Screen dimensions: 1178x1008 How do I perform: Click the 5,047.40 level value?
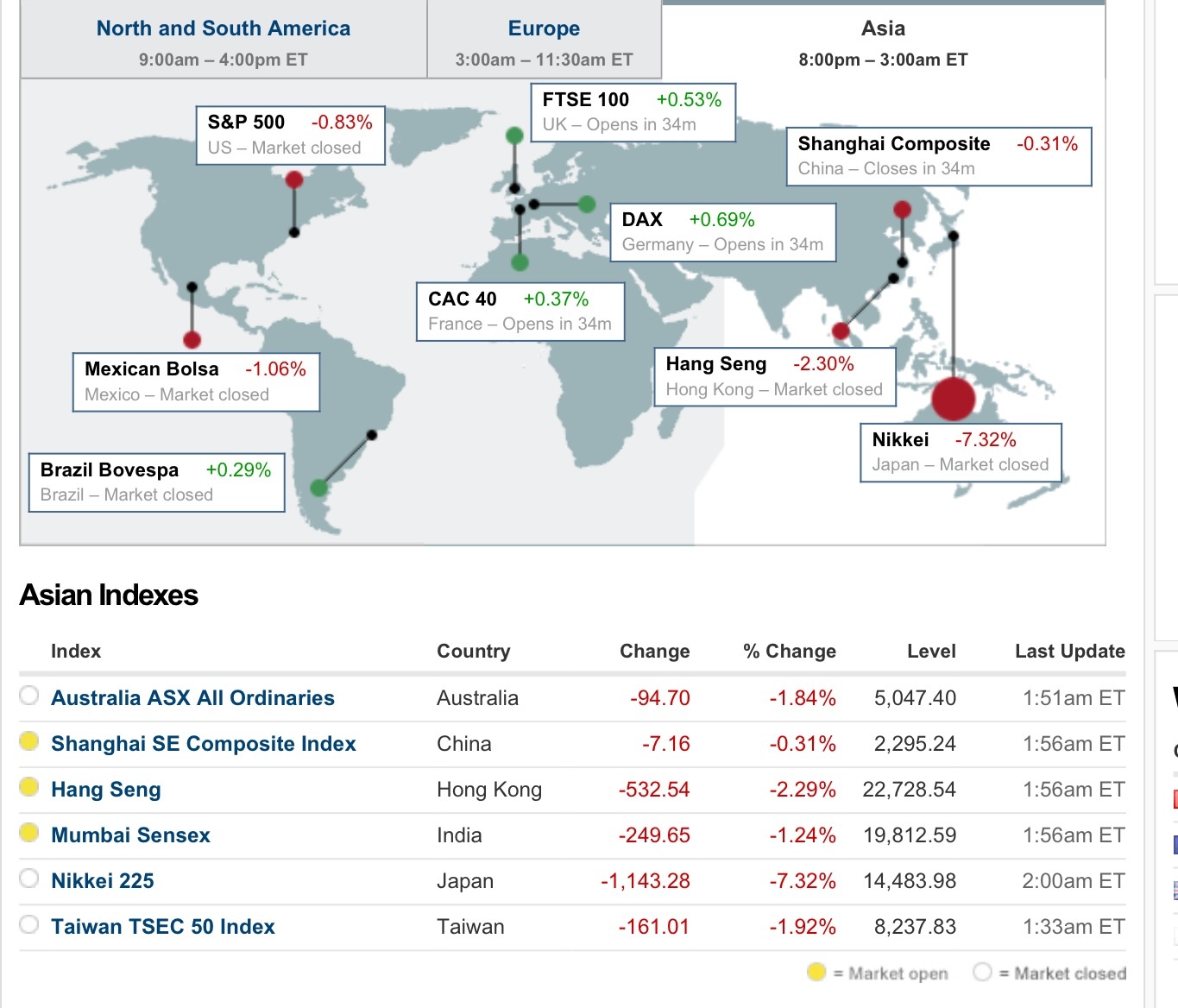[x=915, y=698]
